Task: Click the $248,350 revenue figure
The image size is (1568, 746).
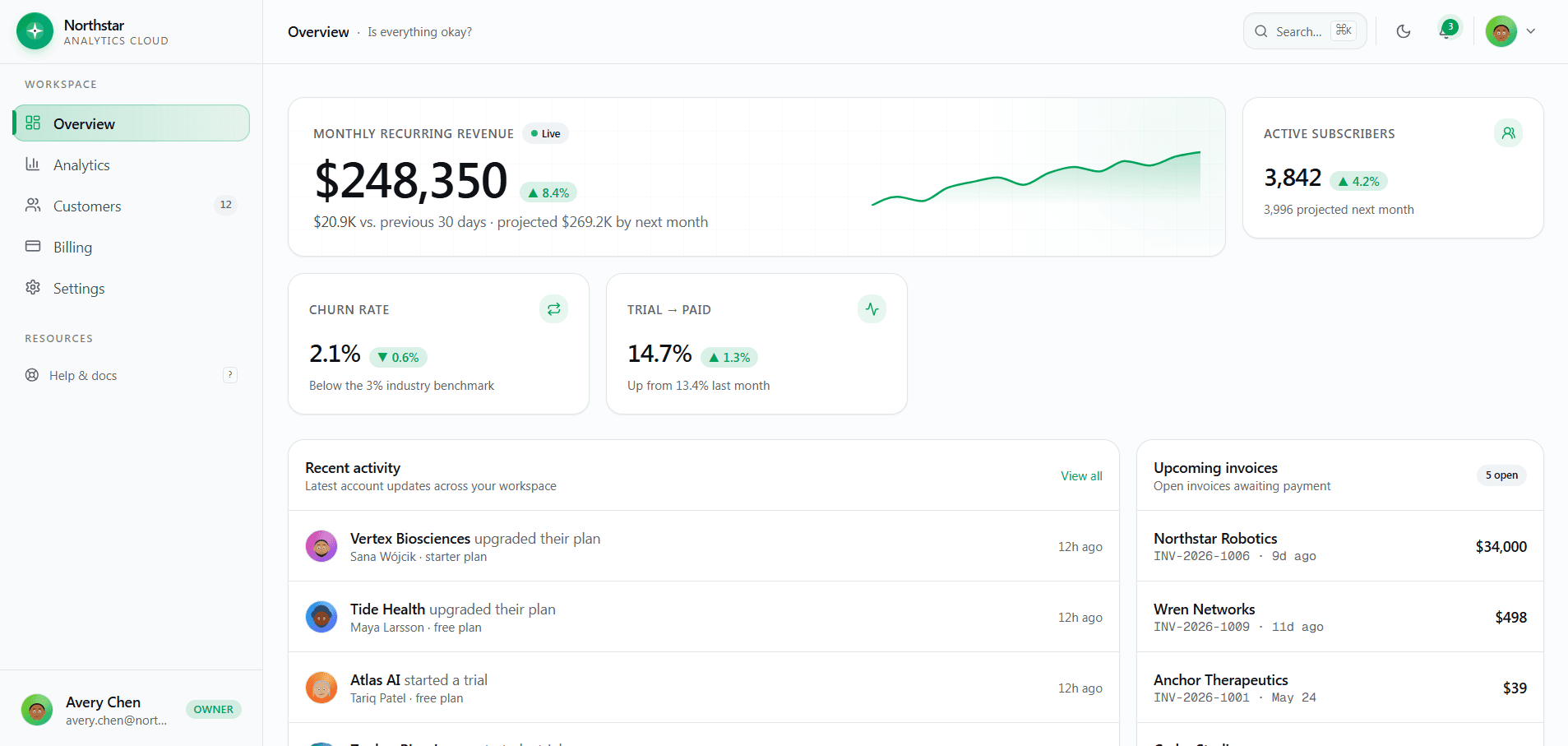Action: tap(411, 180)
